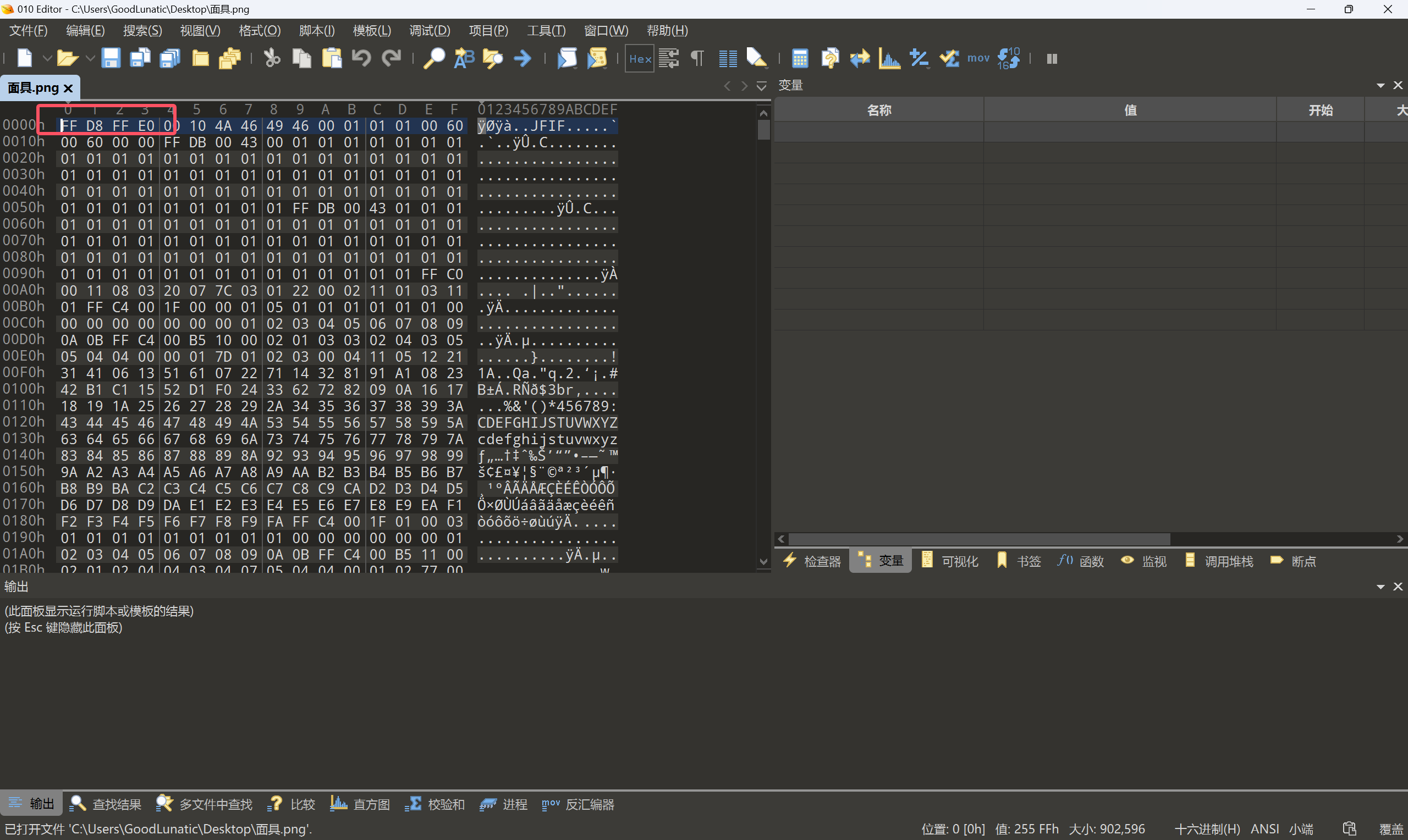The width and height of the screenshot is (1408, 840).
Task: Open the 变量 panel options dropdown
Action: [x=1381, y=85]
